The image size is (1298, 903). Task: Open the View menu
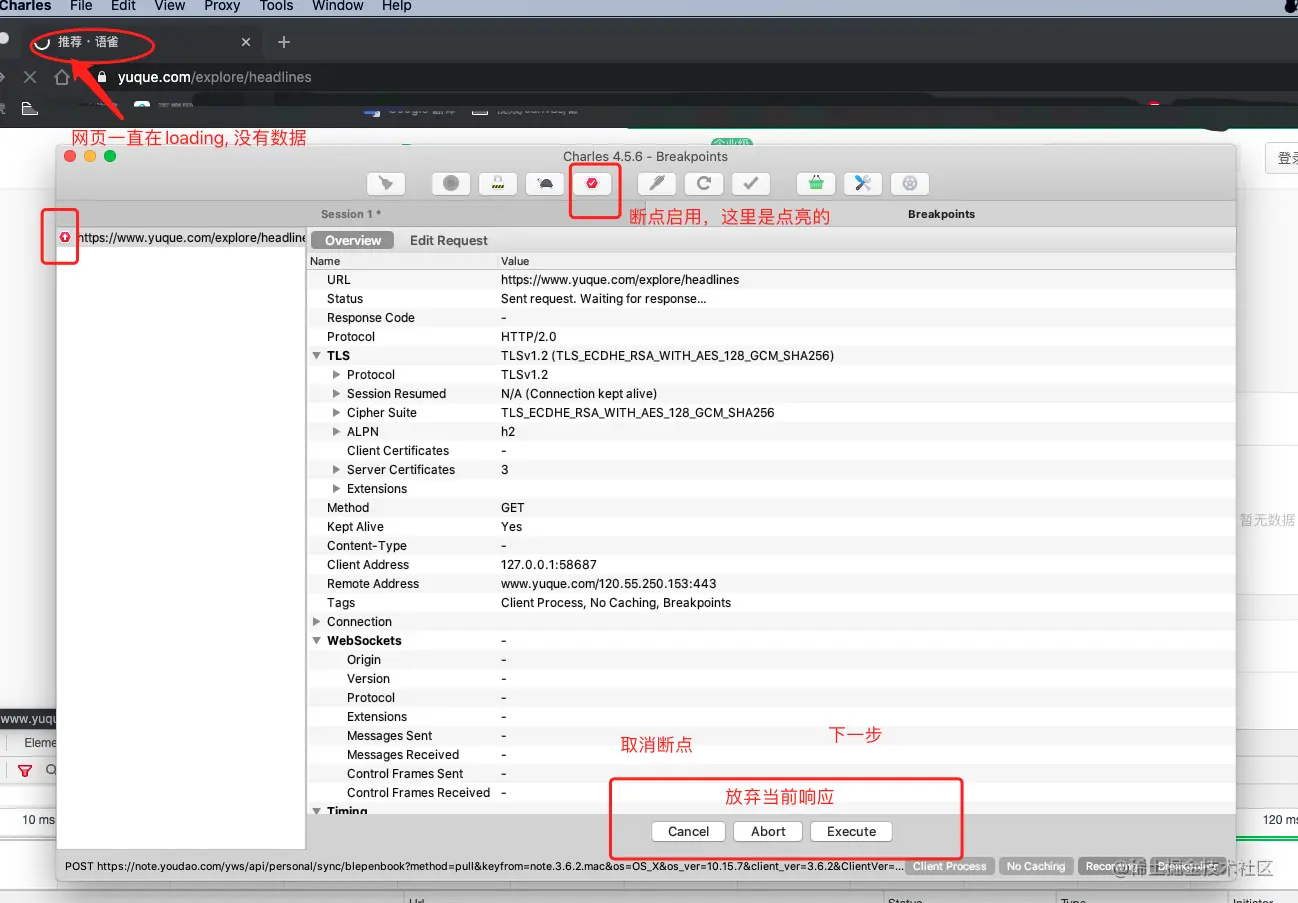pos(170,5)
